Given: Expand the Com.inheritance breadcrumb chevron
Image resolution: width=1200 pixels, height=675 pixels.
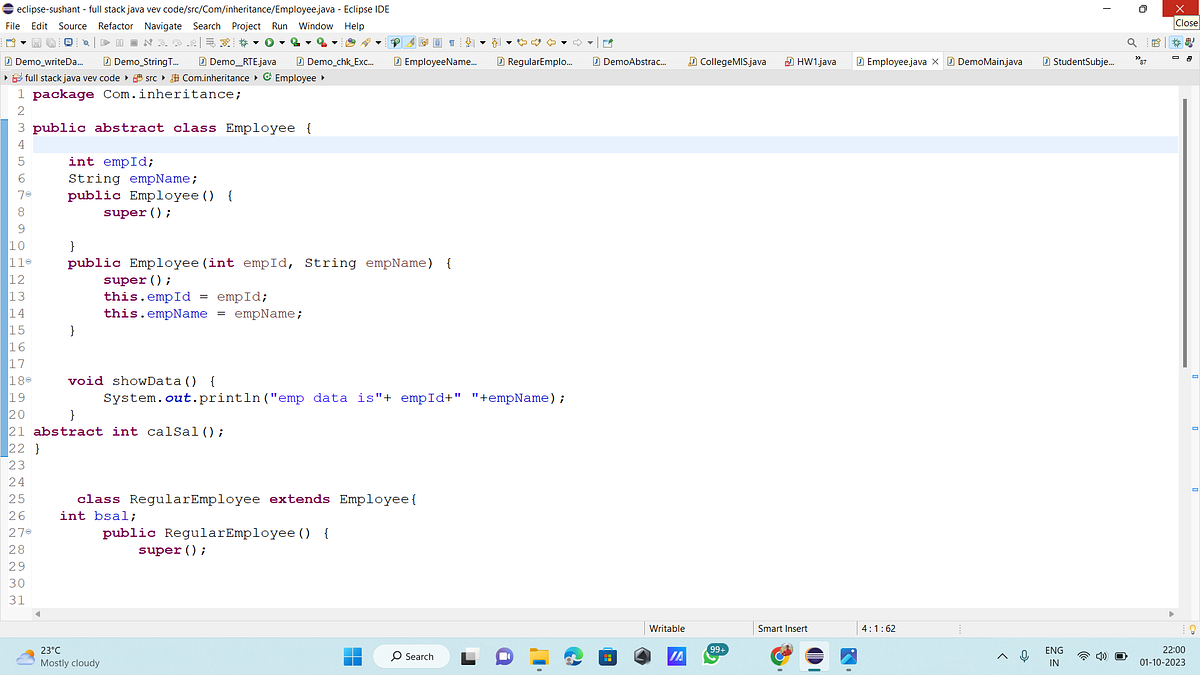Looking at the screenshot, I should coord(255,77).
